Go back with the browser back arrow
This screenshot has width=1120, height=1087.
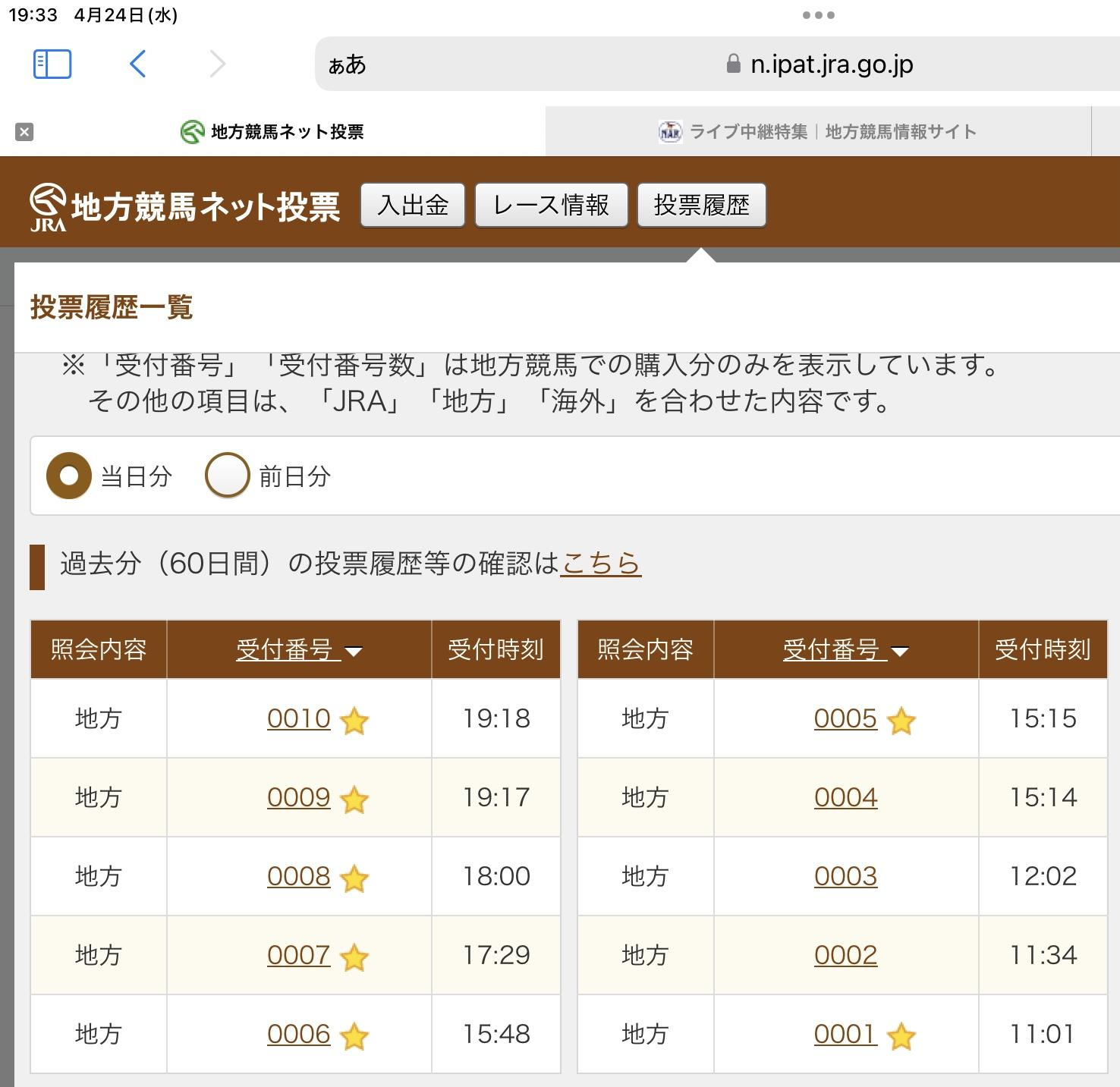137,64
